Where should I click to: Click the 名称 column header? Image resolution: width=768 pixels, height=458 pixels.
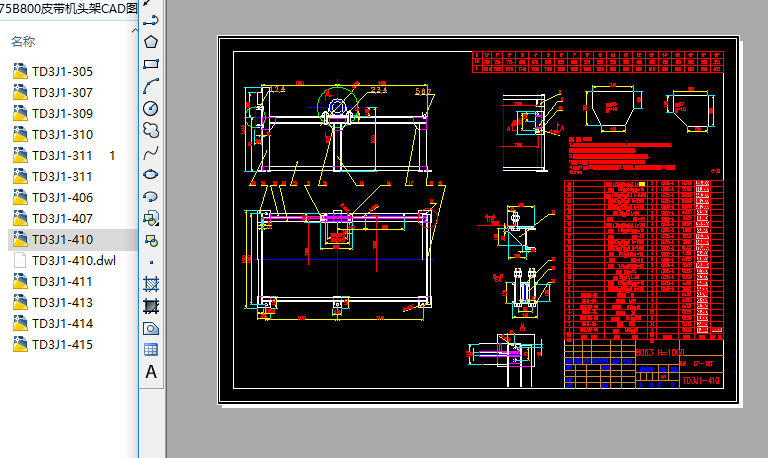click(x=23, y=42)
